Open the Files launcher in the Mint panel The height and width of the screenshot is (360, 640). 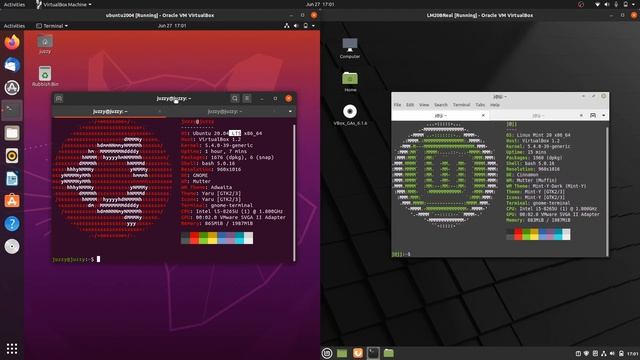(389, 353)
